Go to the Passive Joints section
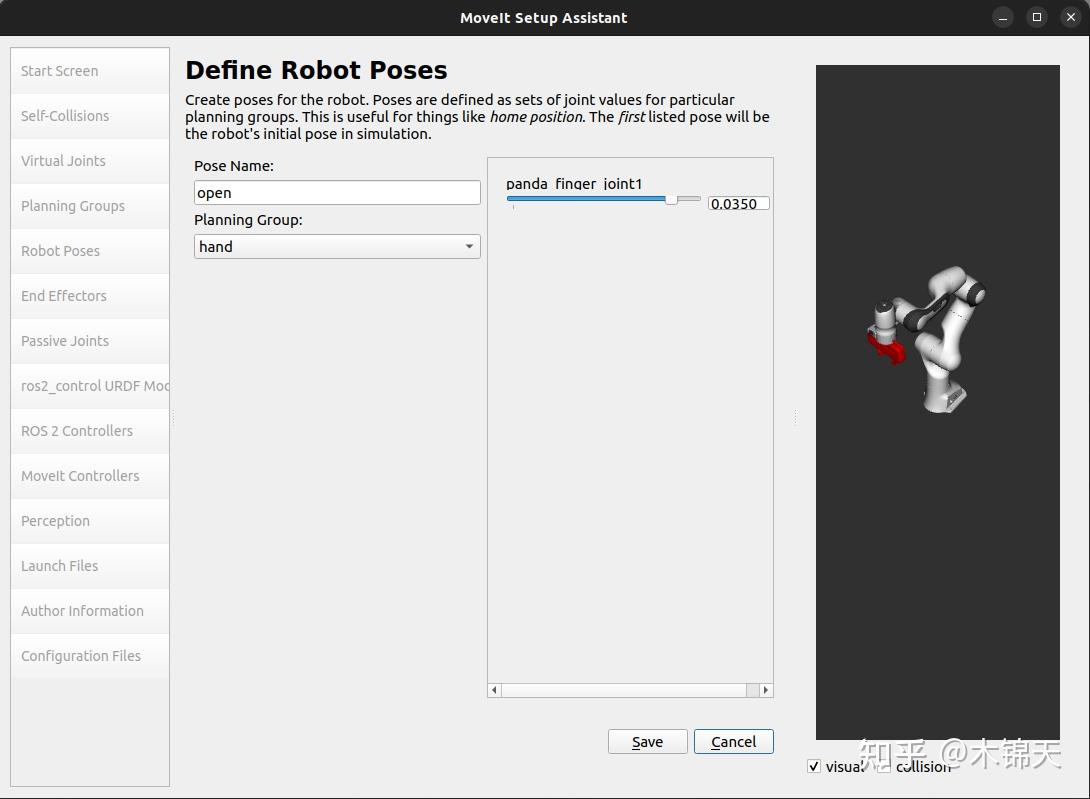The height and width of the screenshot is (799, 1090). coord(64,341)
